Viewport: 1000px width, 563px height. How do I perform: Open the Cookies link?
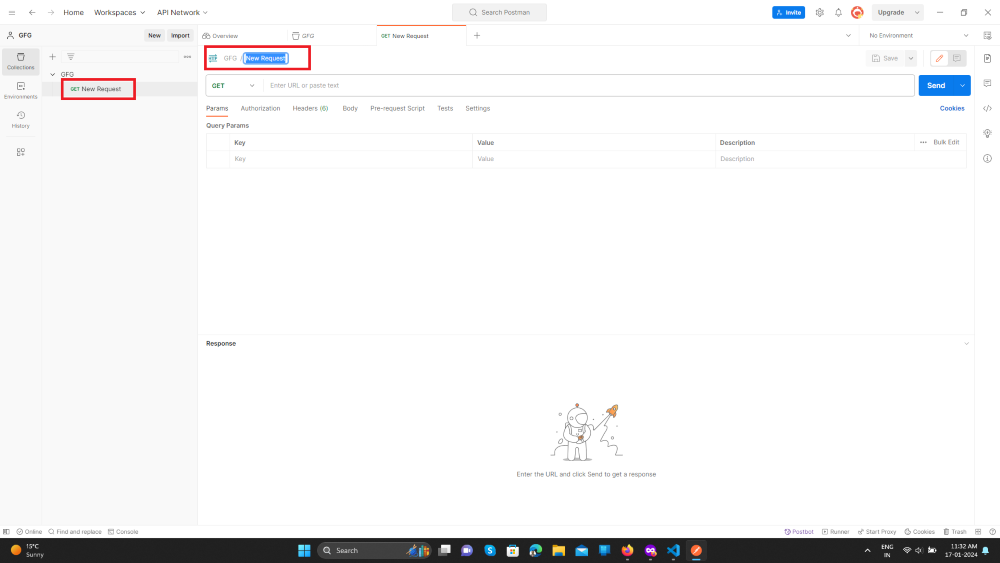[x=952, y=108]
